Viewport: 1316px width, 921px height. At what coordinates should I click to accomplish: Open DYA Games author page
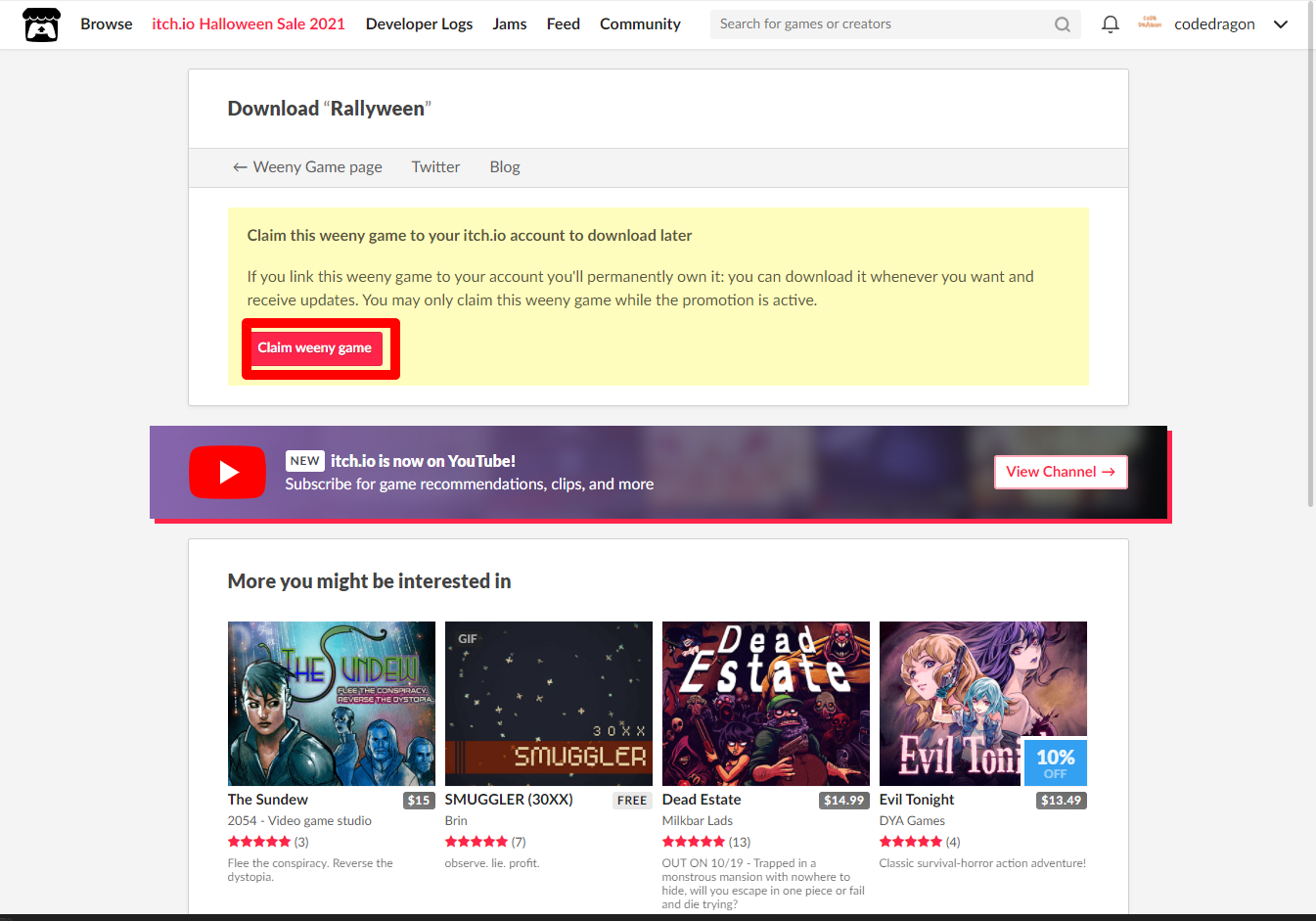click(x=912, y=821)
